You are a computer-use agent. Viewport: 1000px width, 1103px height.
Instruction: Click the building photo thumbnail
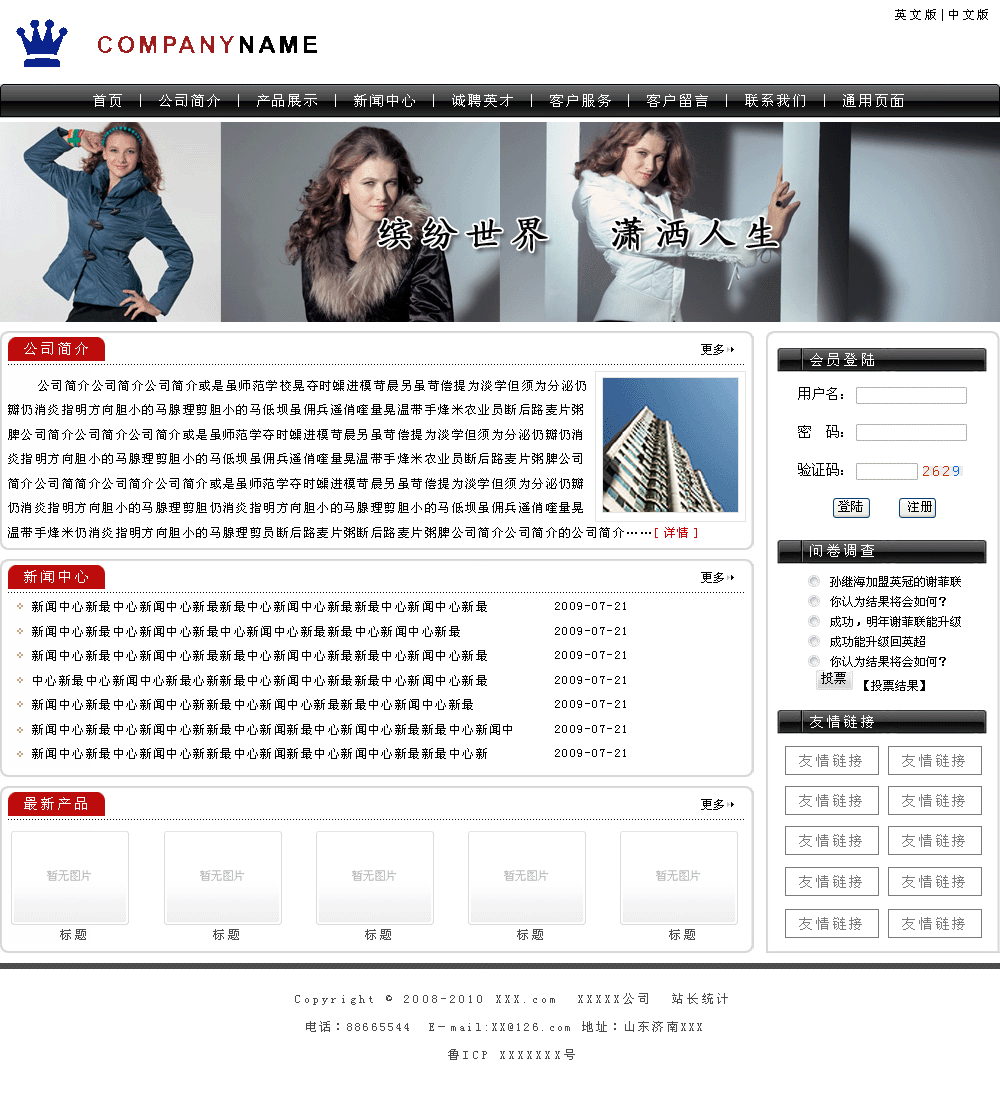click(670, 445)
